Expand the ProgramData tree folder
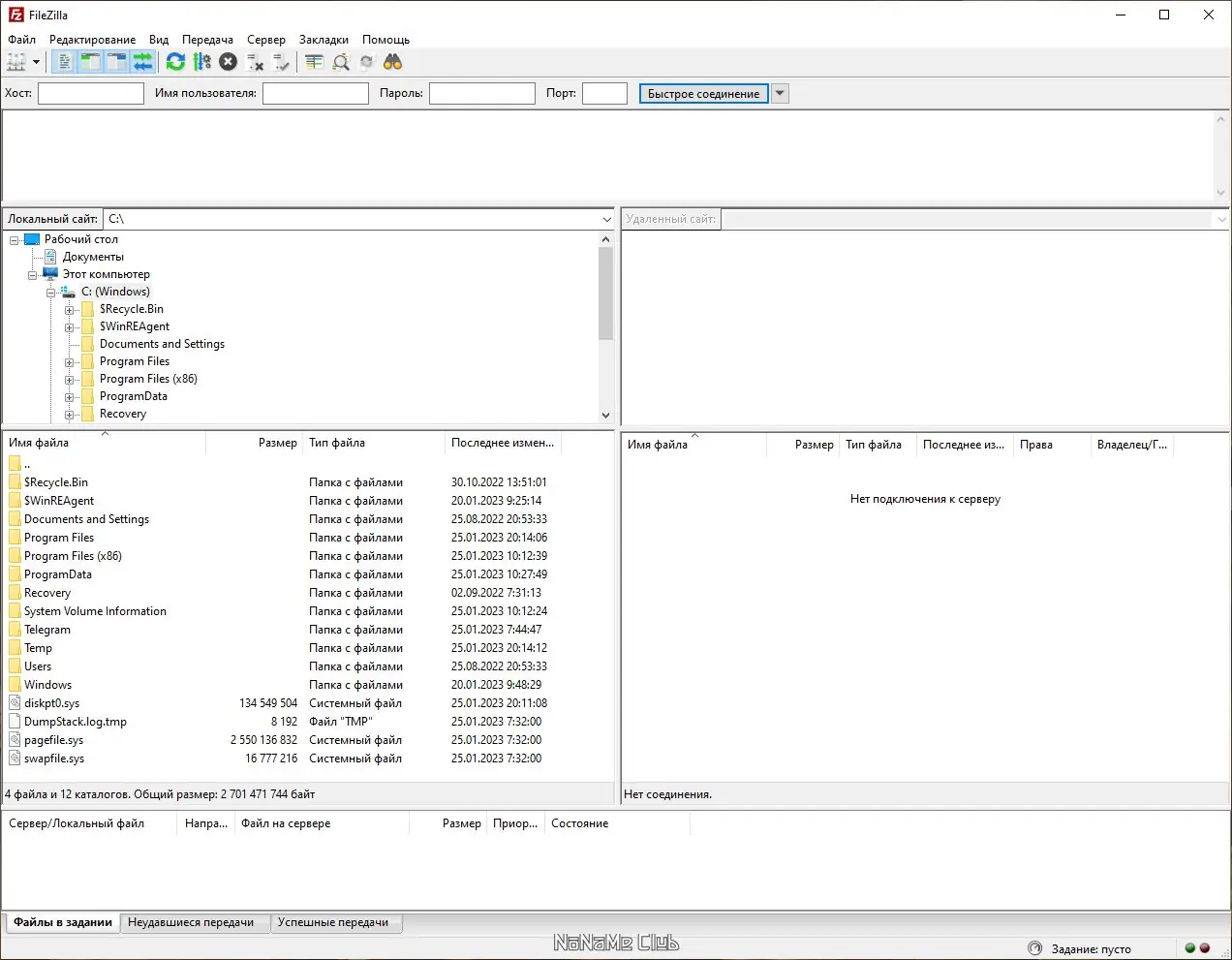This screenshot has width=1232, height=960. click(70, 397)
